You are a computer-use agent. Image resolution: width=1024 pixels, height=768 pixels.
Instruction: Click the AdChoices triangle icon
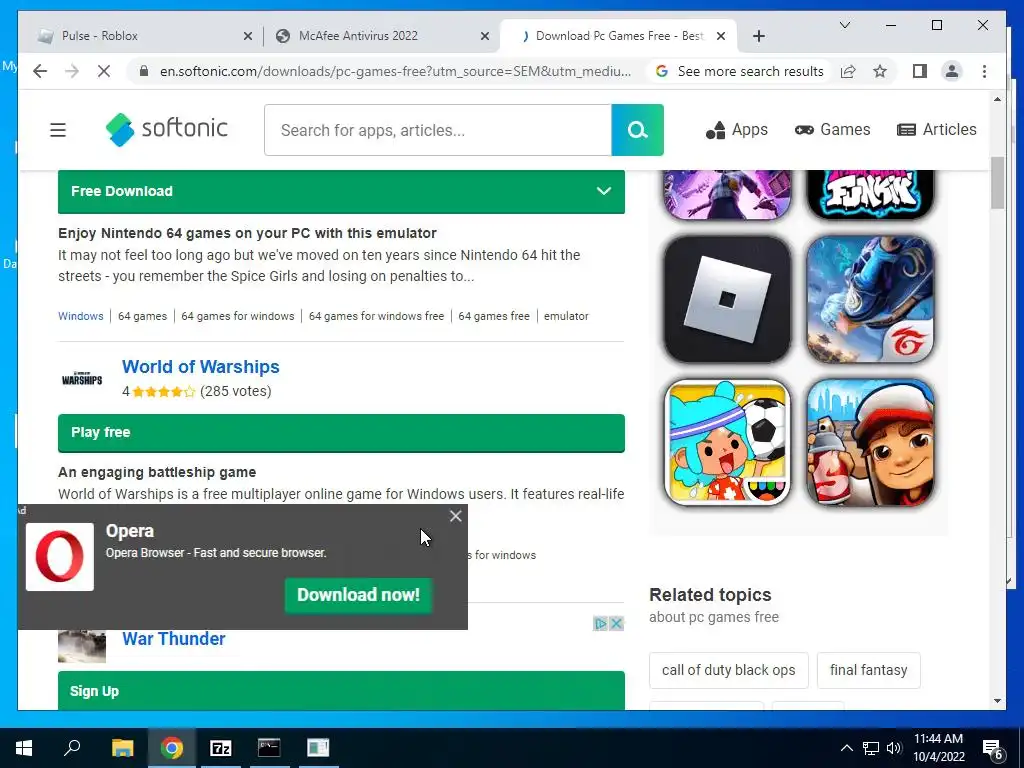click(x=600, y=624)
